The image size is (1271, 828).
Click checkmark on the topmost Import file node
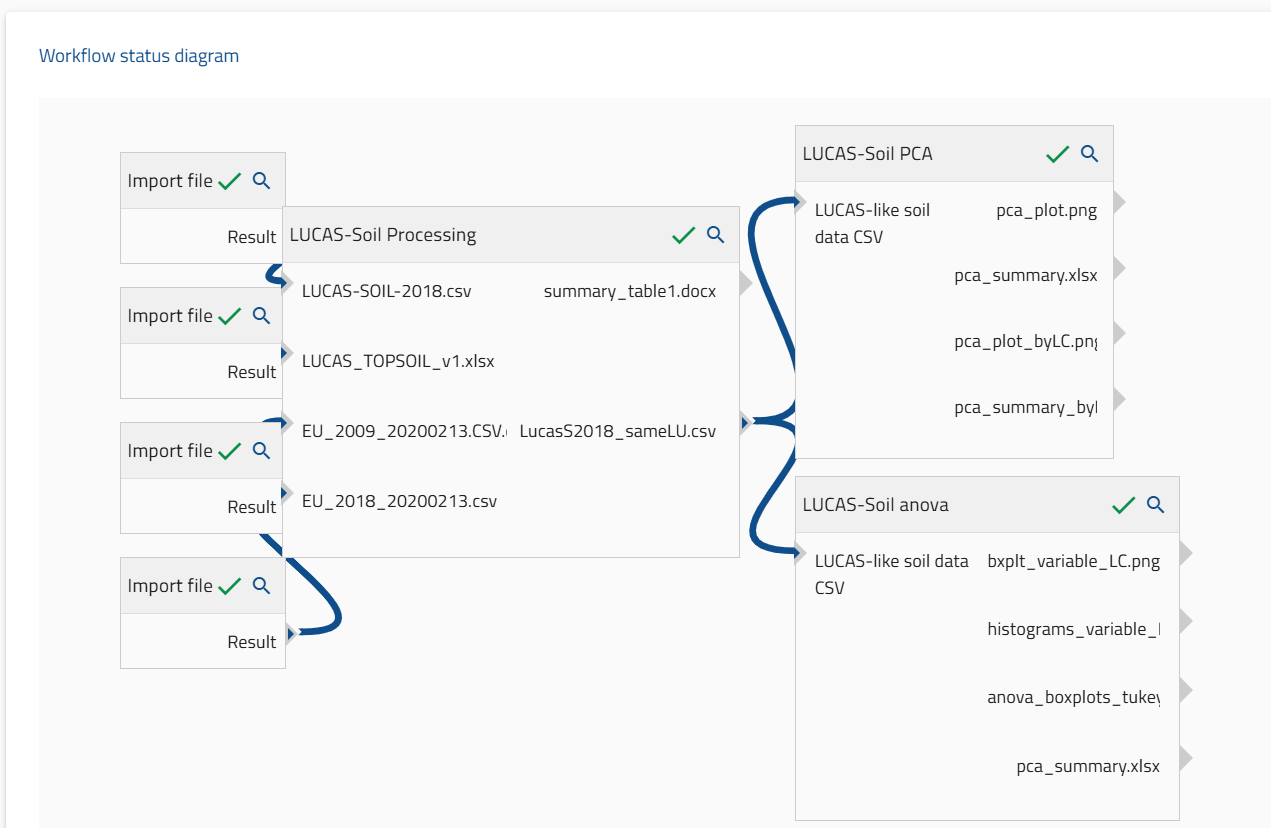coord(230,182)
